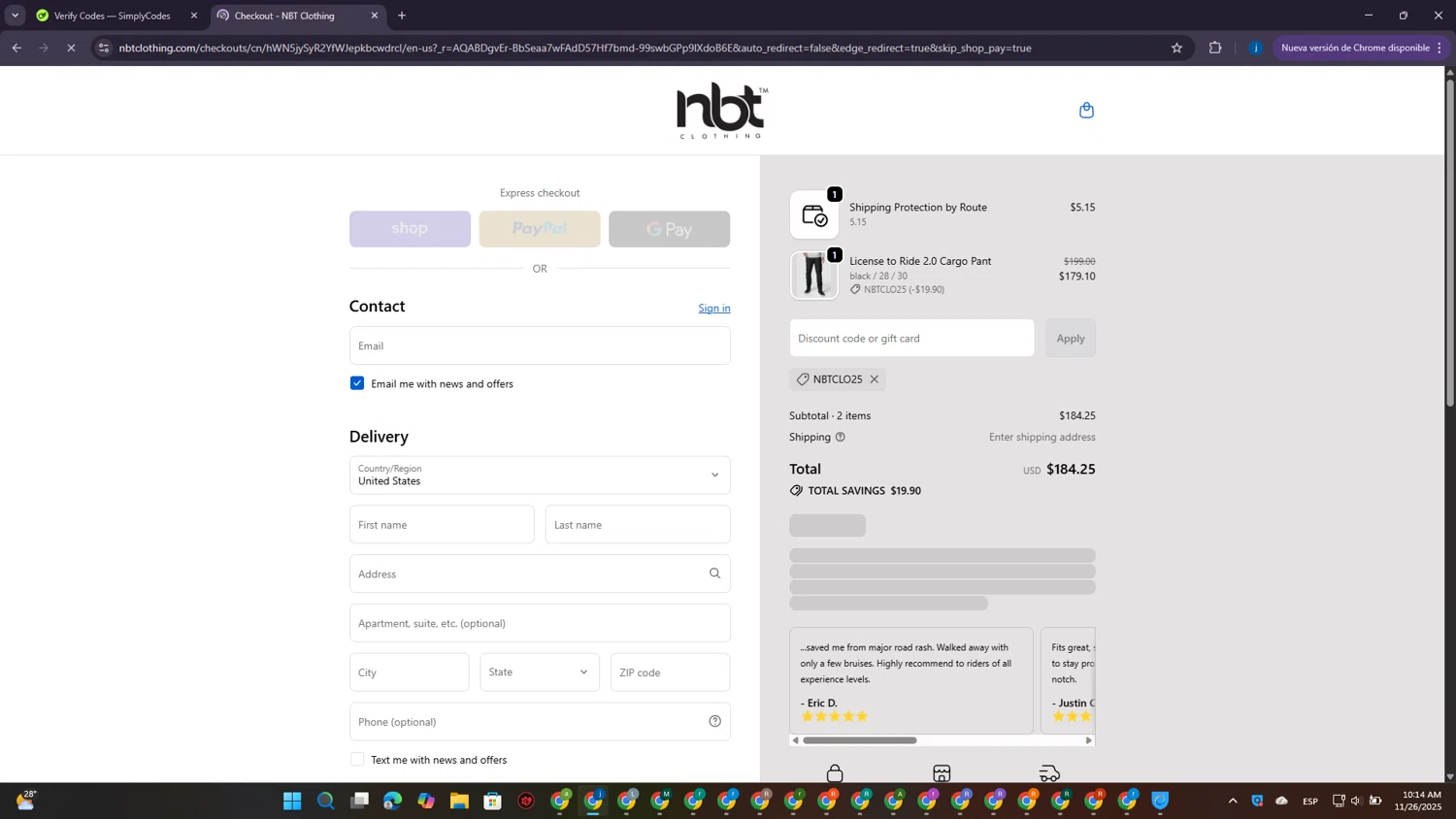Close the Verify Codes tab
This screenshot has height=819, width=1456.
click(194, 16)
